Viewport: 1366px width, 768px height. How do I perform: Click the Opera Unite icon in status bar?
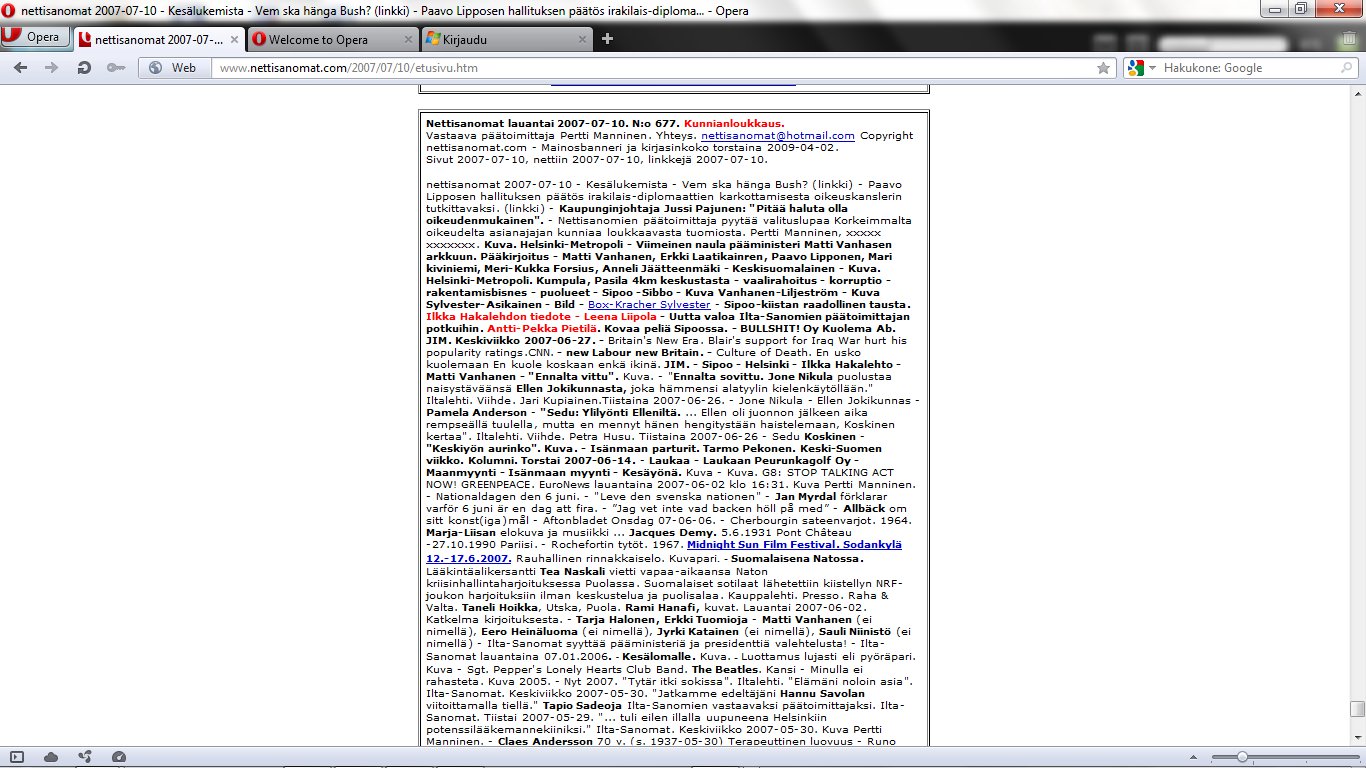pos(85,757)
